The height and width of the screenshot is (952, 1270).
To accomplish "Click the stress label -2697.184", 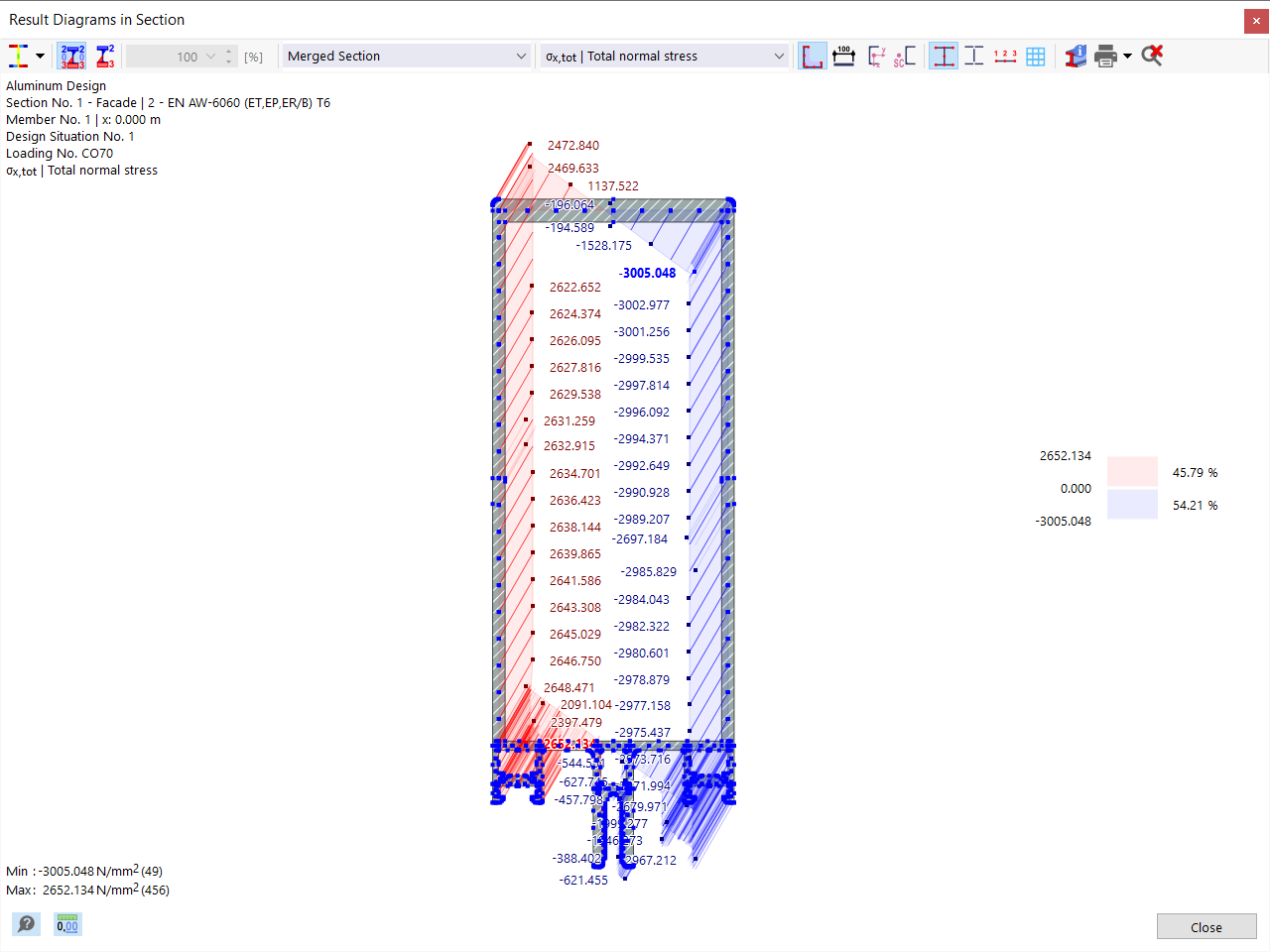I will pyautogui.click(x=640, y=539).
